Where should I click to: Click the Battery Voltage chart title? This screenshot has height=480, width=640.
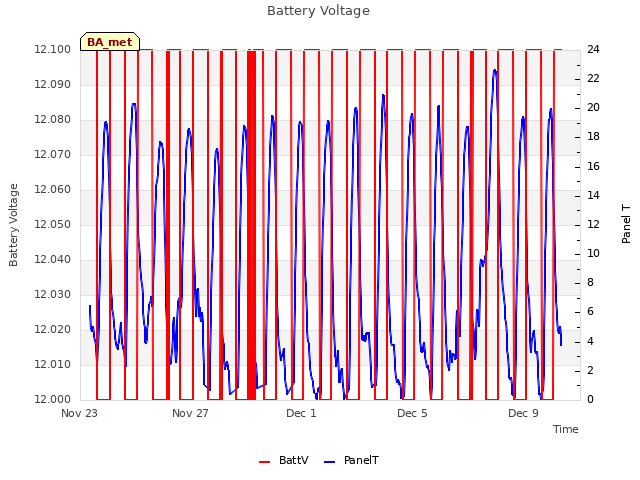(318, 11)
